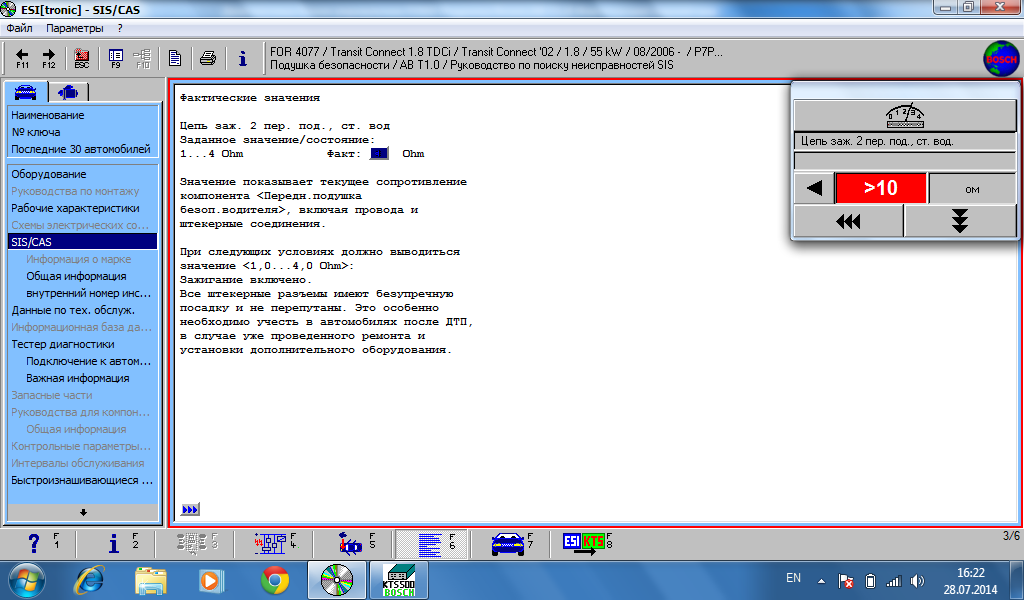The width and height of the screenshot is (1024, 600).
Task: Expand sidebar list with bottom down arrow
Action: (83, 513)
